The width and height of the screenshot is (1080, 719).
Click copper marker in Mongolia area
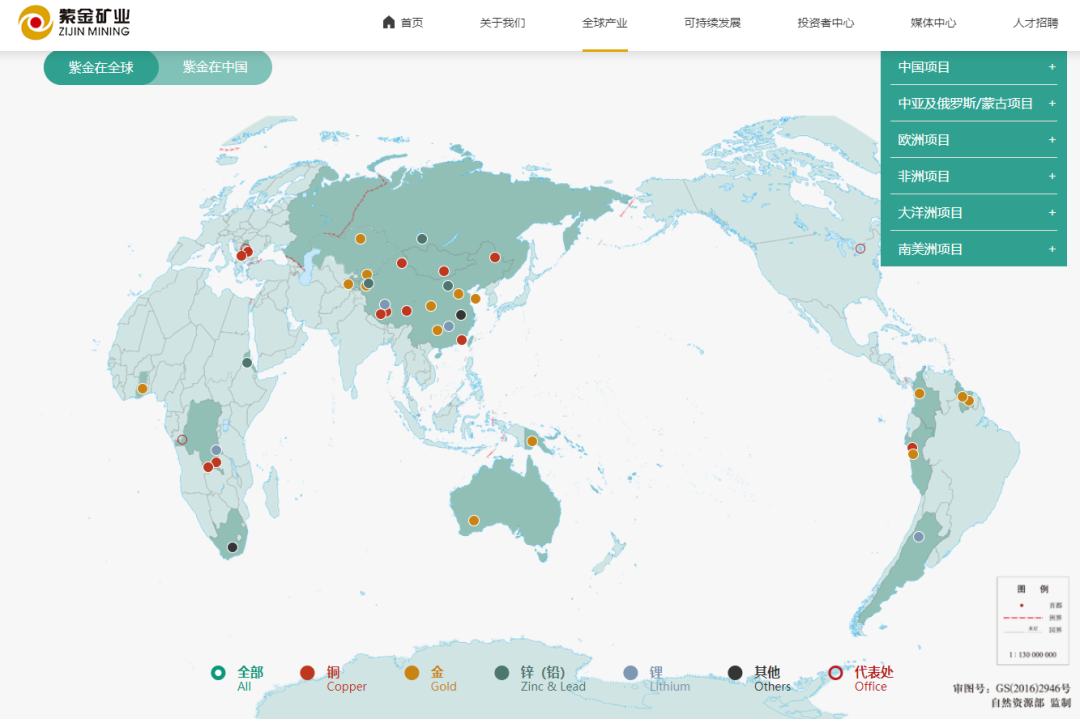tap(444, 271)
